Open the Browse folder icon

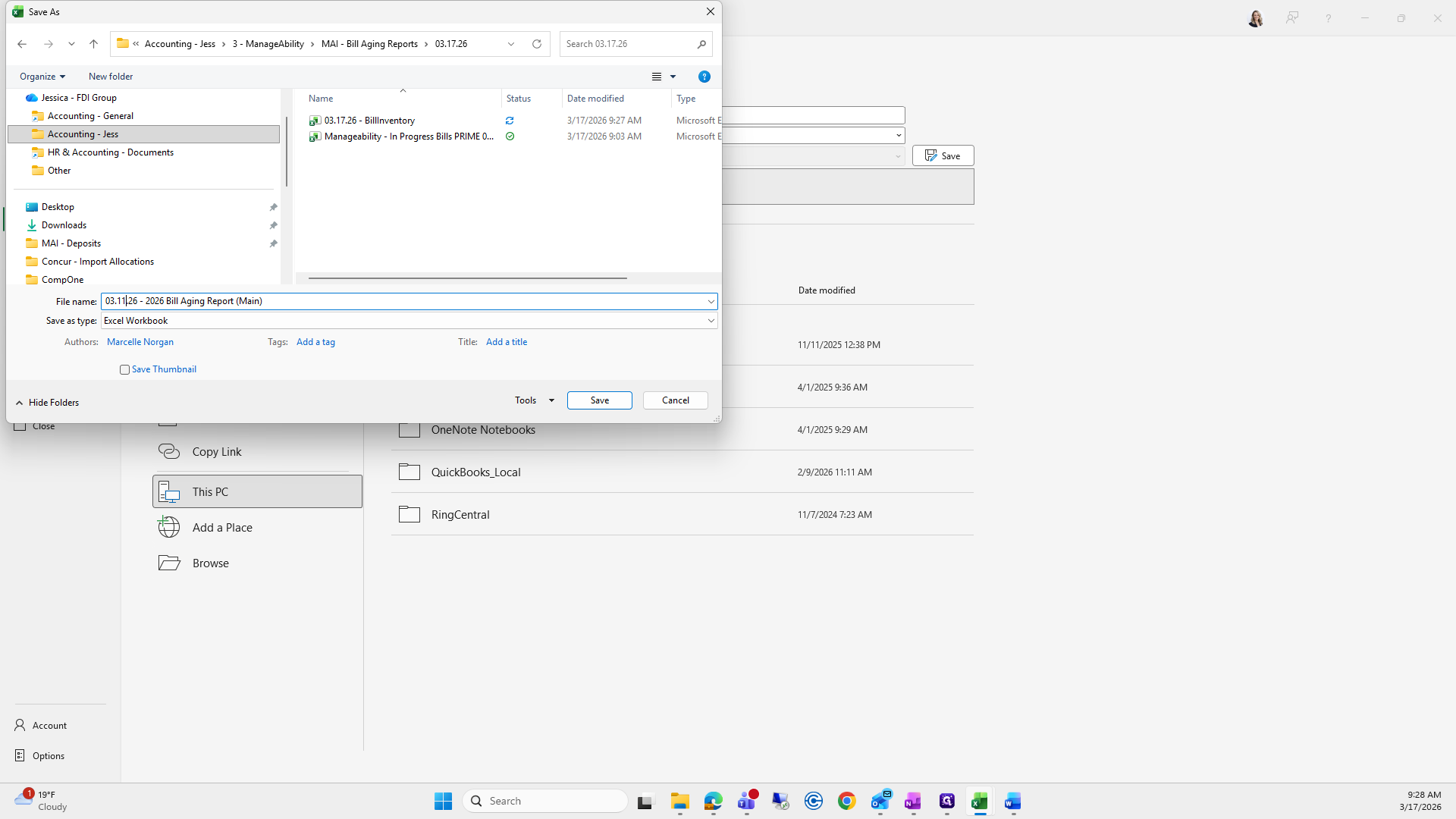click(169, 563)
